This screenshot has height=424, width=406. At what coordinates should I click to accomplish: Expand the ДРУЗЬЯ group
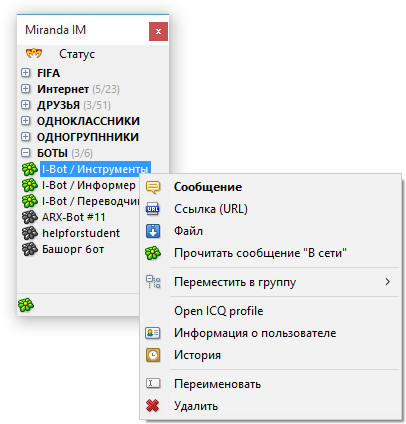(x=25, y=105)
